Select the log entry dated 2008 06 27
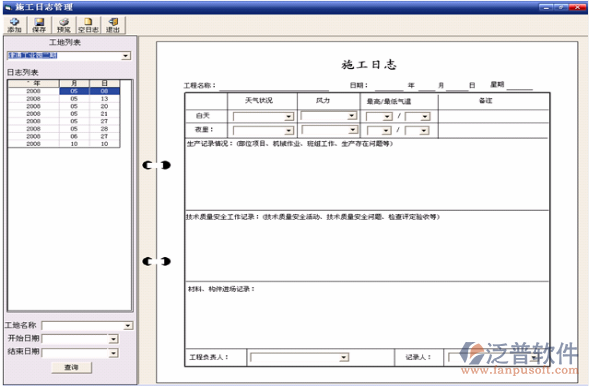The height and width of the screenshot is (386, 589). (x=64, y=136)
